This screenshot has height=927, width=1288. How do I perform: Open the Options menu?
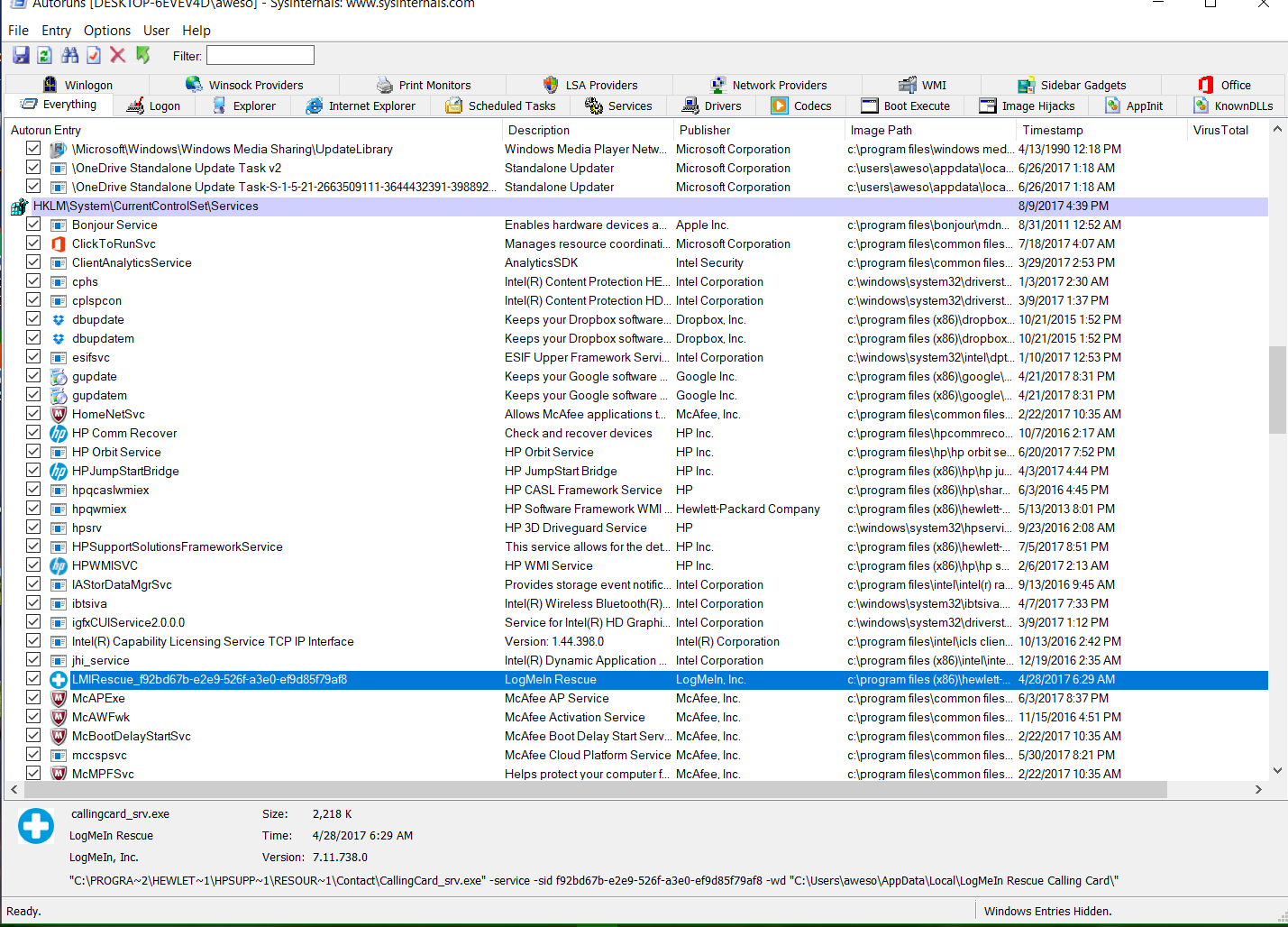(x=106, y=30)
